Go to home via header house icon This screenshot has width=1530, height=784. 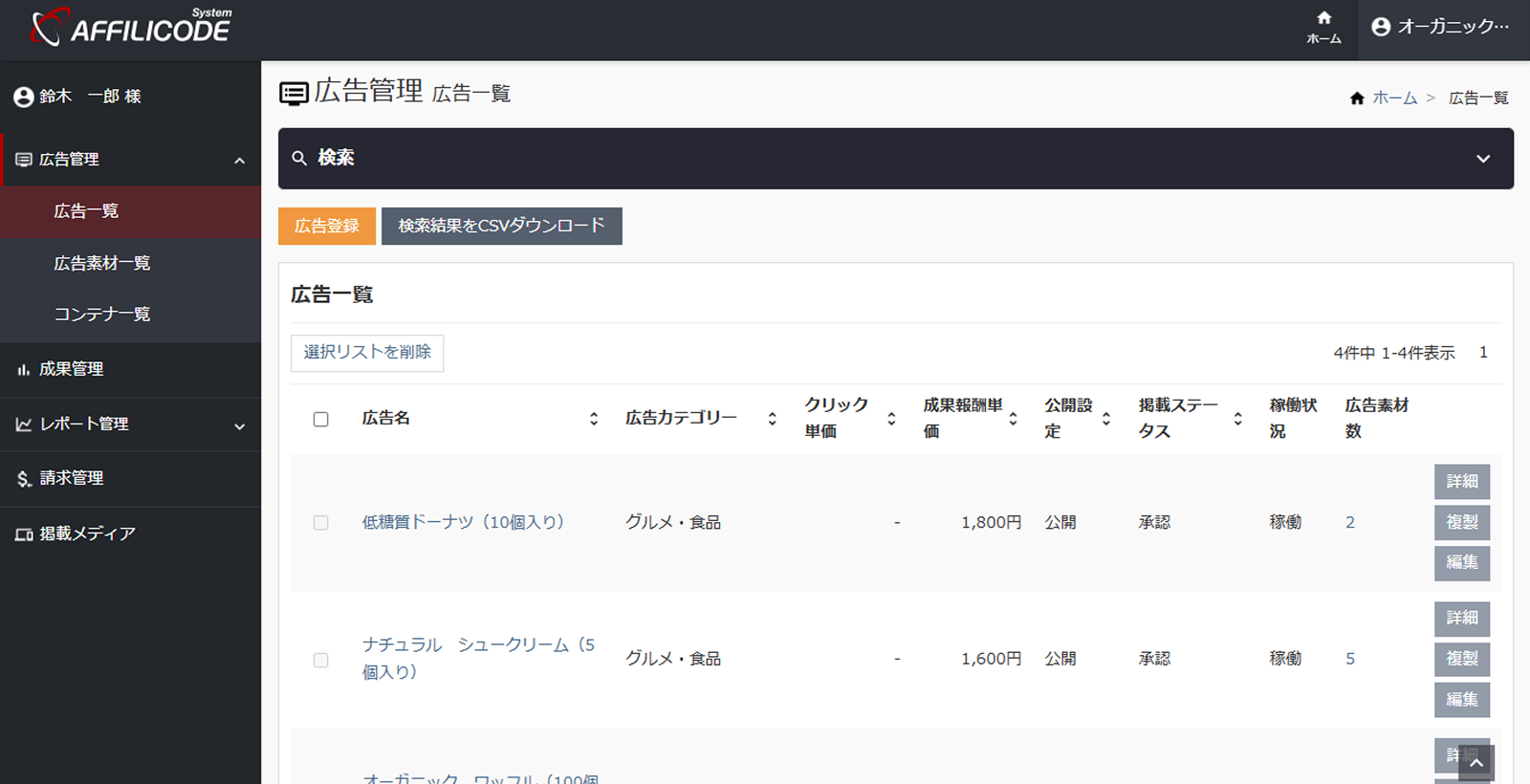click(1323, 18)
